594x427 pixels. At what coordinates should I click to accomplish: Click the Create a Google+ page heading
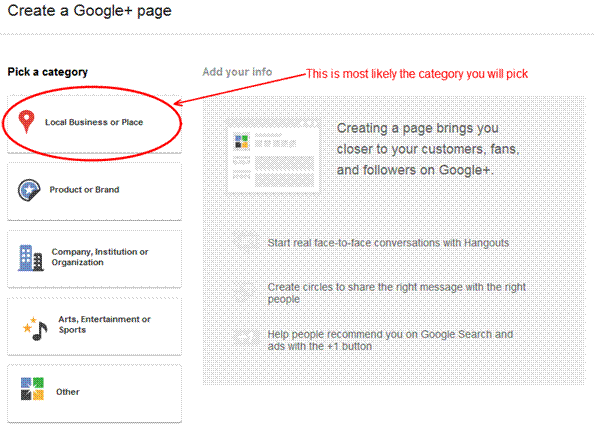point(89,11)
